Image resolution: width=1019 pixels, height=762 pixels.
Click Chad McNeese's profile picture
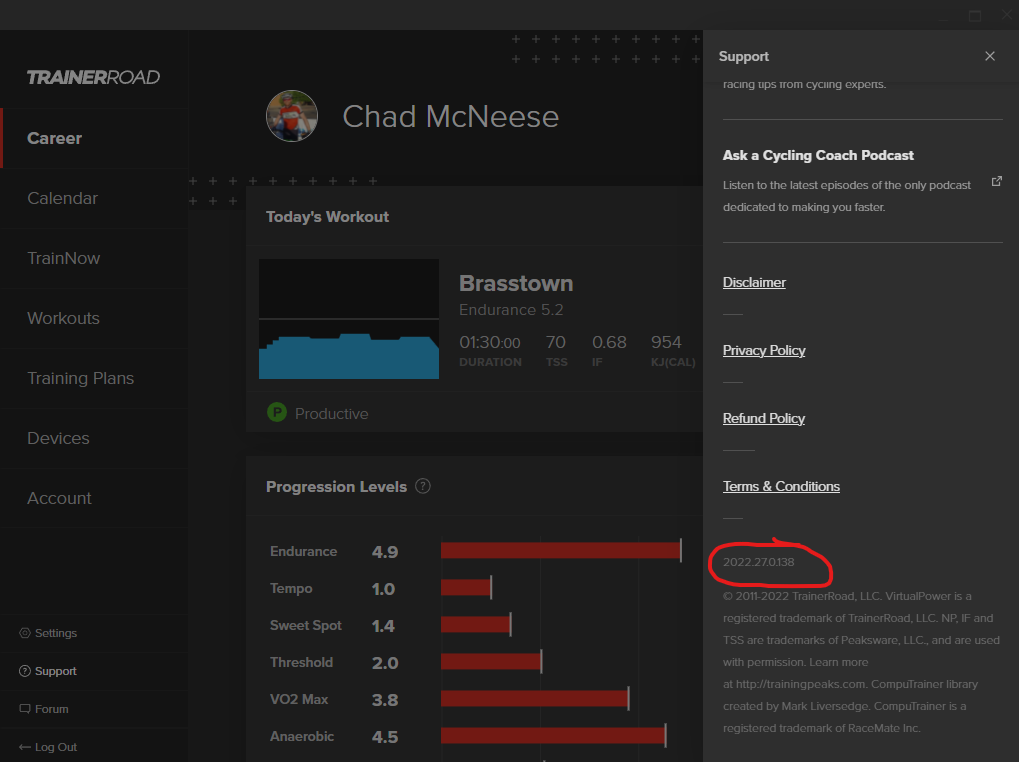coord(292,116)
